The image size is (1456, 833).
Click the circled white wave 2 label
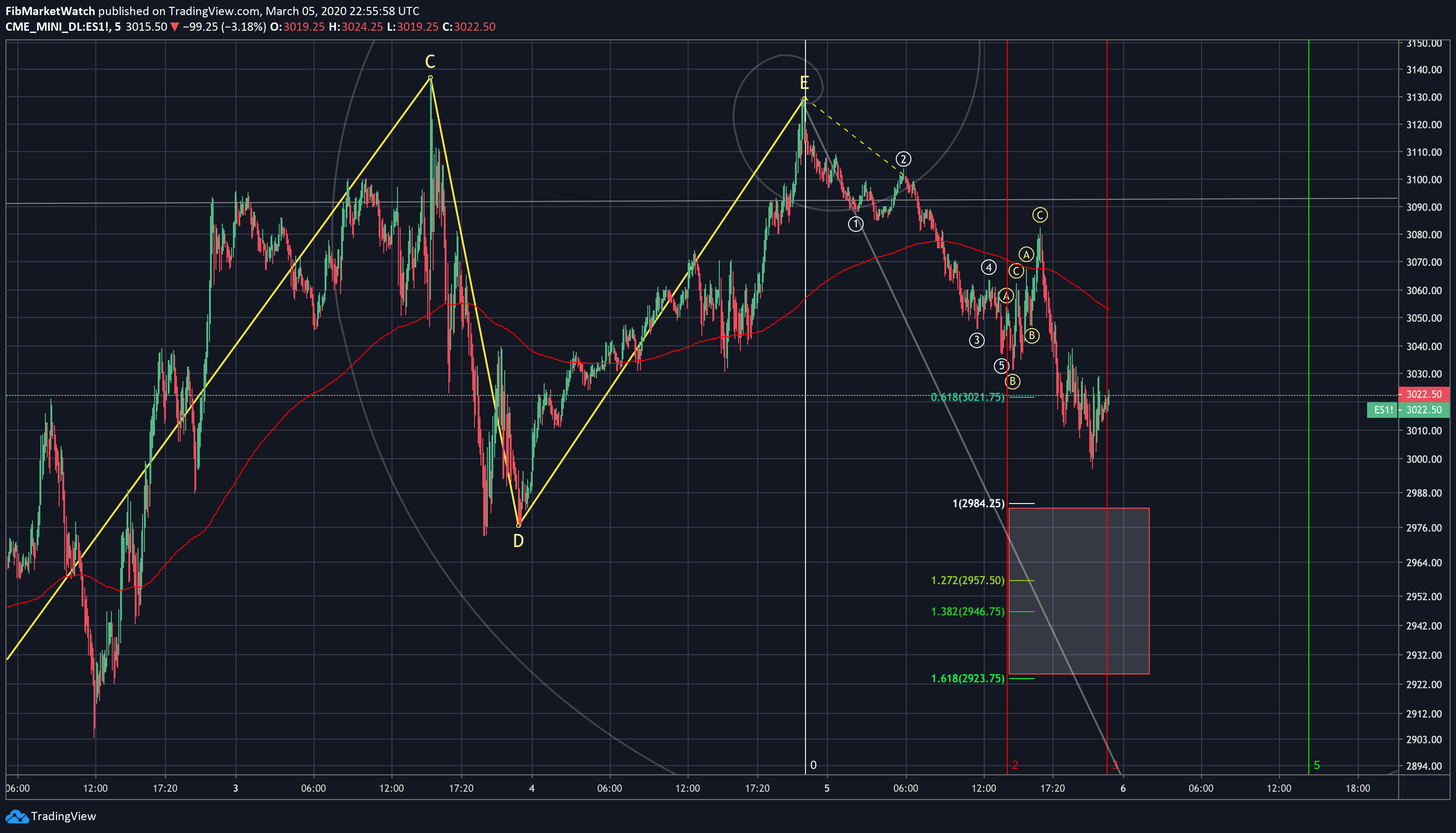[x=903, y=159]
